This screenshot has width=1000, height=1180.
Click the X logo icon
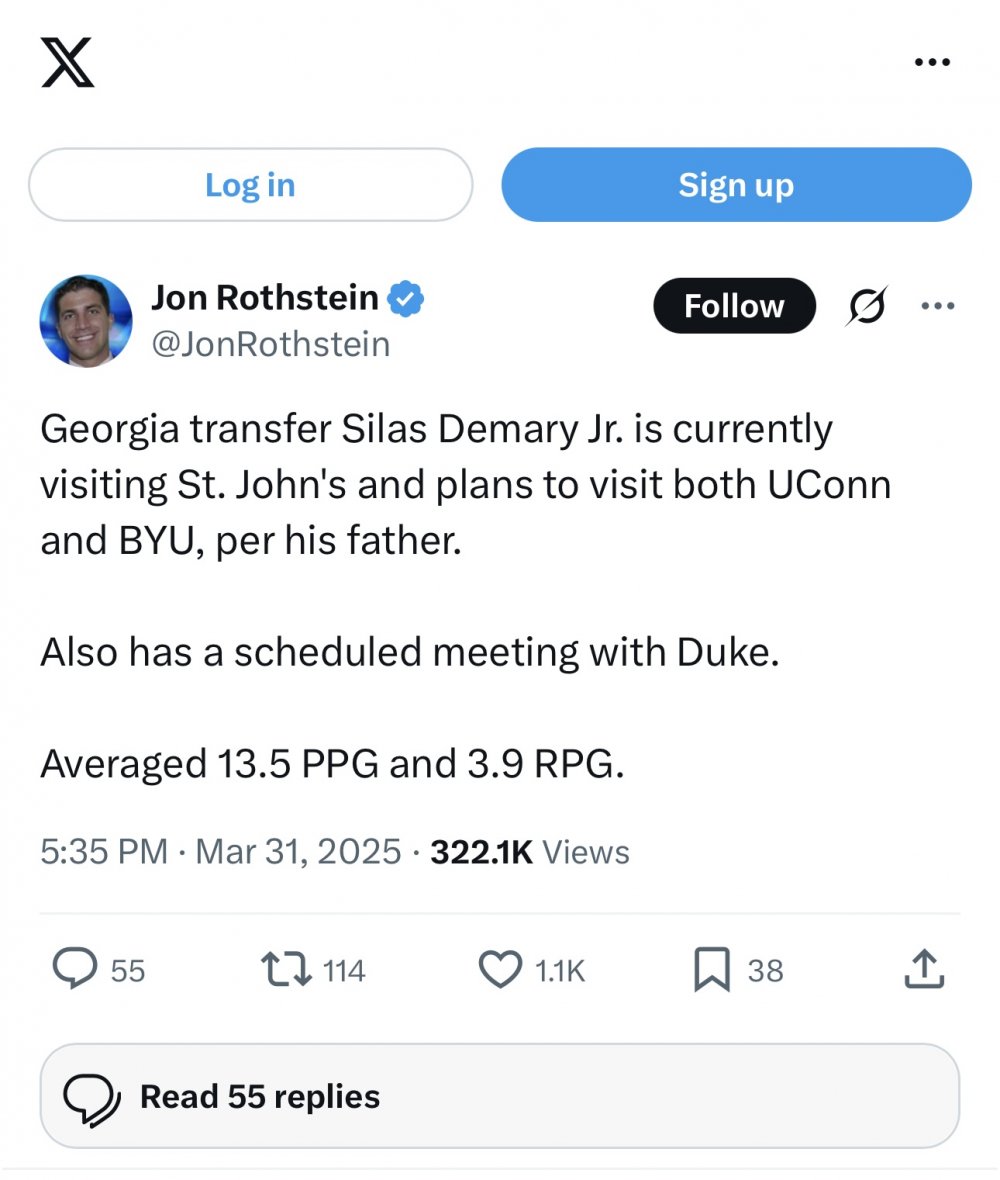[x=68, y=62]
